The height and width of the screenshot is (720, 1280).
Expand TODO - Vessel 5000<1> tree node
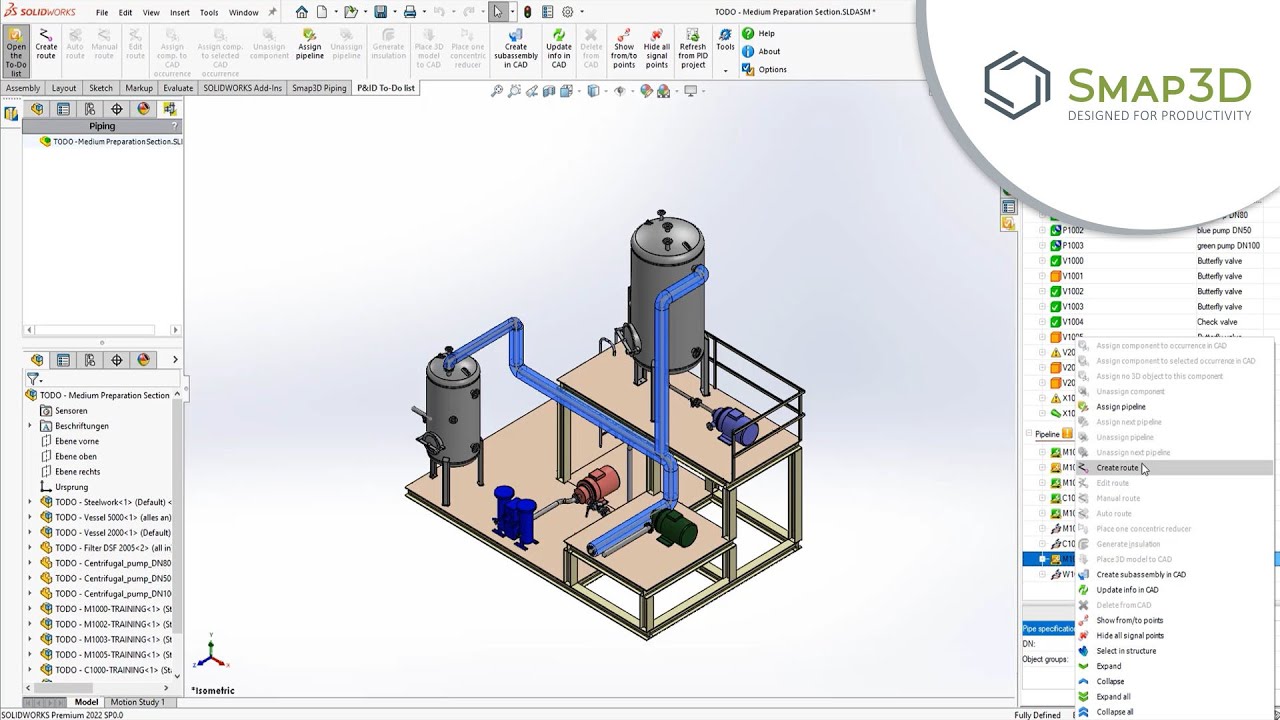click(x=30, y=517)
